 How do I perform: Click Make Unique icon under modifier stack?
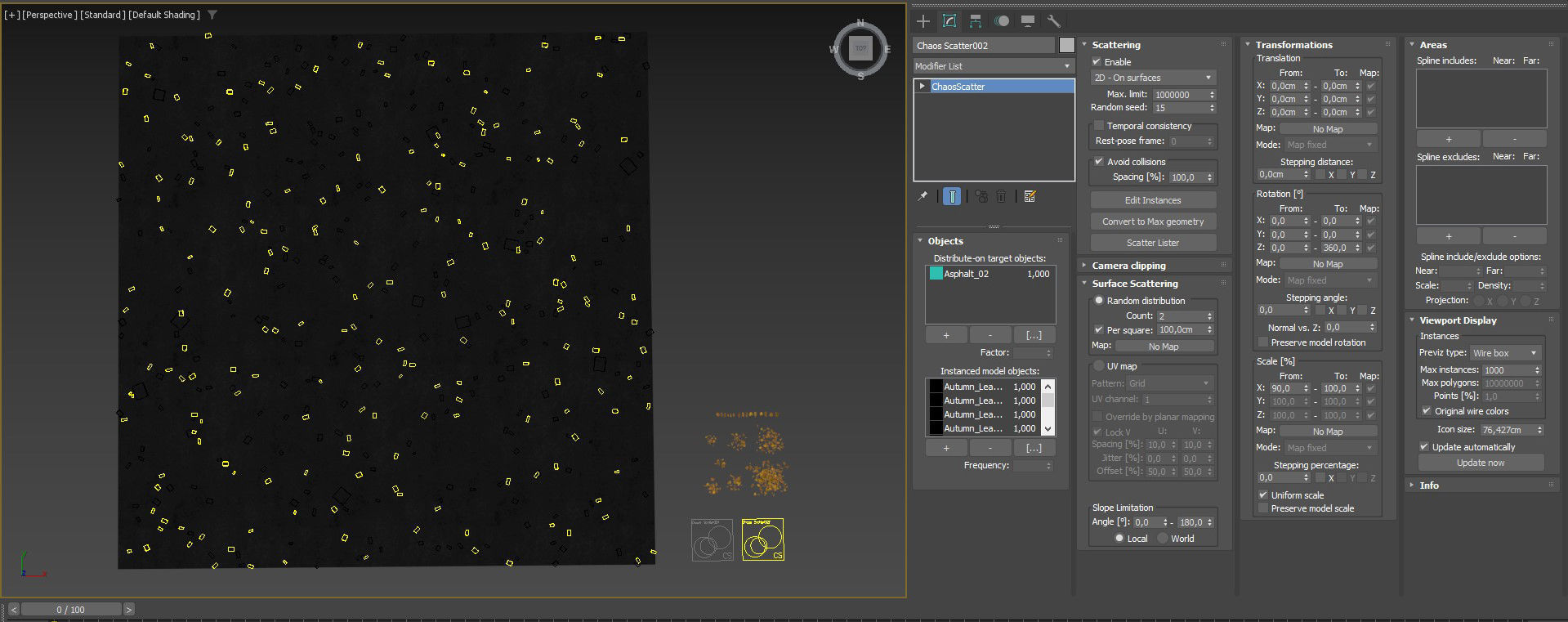(x=981, y=196)
